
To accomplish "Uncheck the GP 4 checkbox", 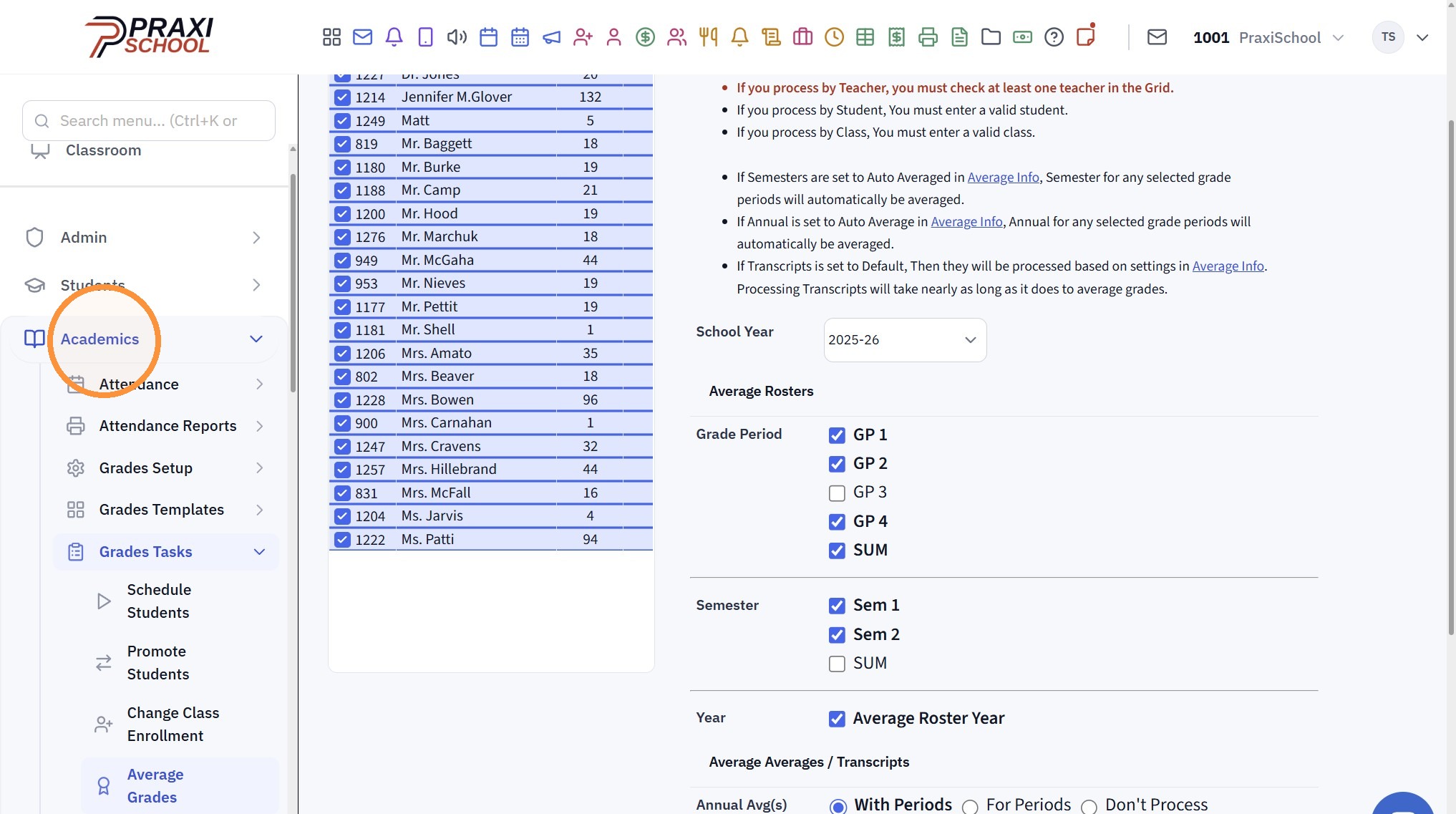I will point(837,522).
